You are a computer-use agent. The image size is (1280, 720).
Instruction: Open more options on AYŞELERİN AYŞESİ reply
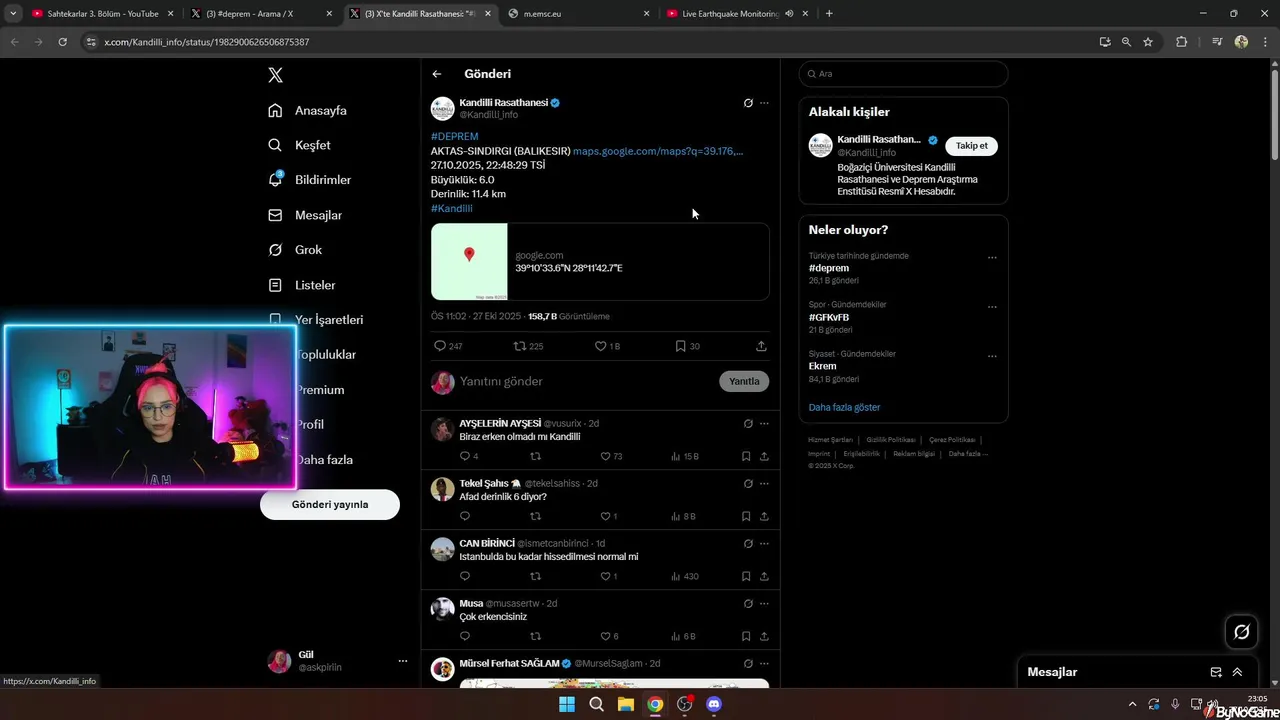point(764,423)
